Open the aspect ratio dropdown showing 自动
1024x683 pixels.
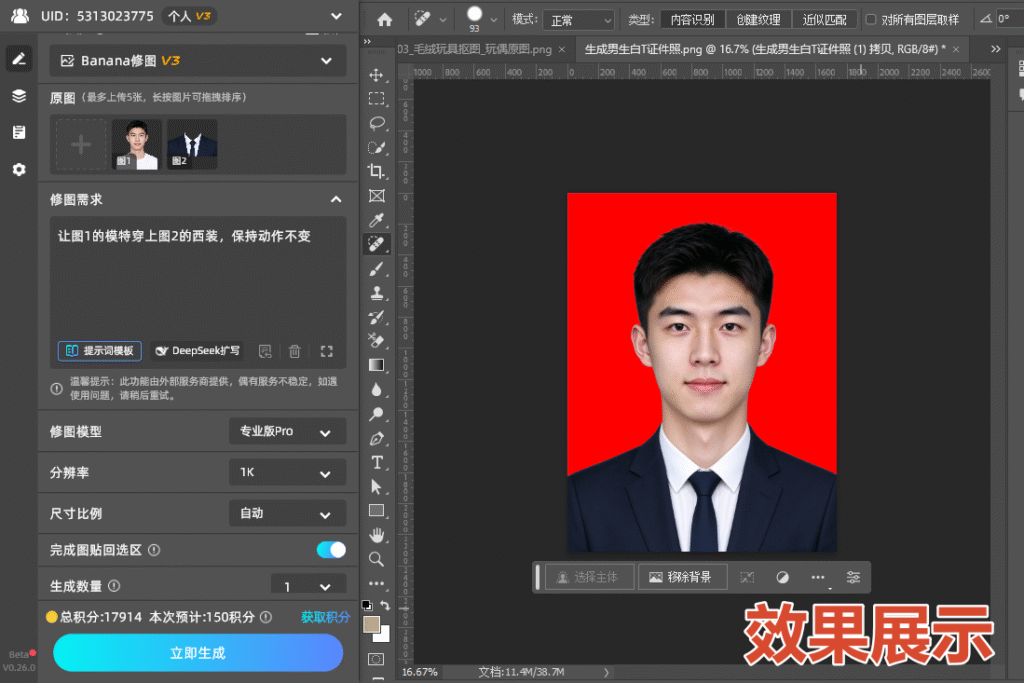pos(287,514)
